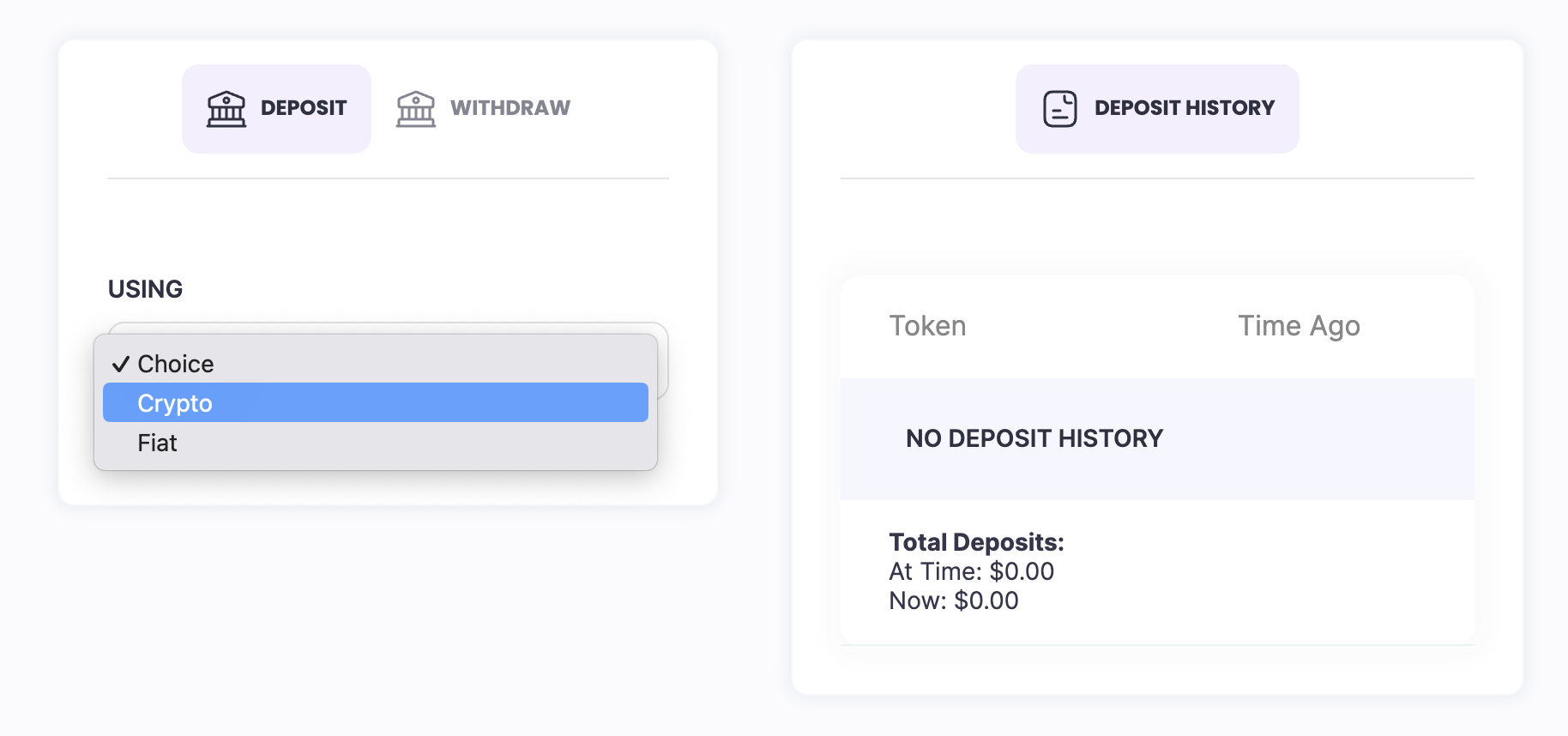Viewport: 1568px width, 736px height.
Task: Pick the Choice placeholder option
Action: pos(176,364)
